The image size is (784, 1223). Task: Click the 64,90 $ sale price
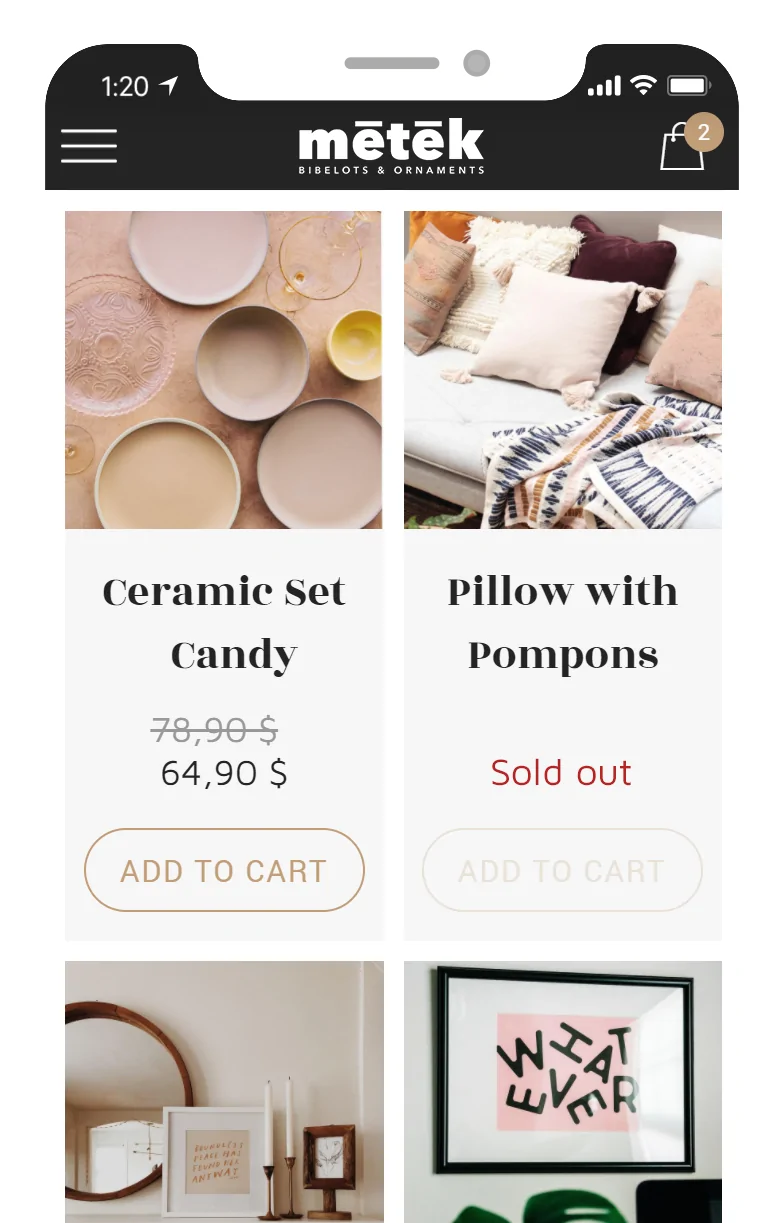pyautogui.click(x=224, y=773)
